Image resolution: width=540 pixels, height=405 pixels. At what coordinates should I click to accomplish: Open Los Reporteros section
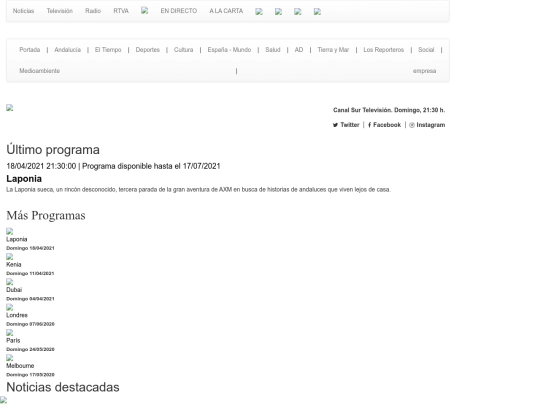tap(384, 50)
